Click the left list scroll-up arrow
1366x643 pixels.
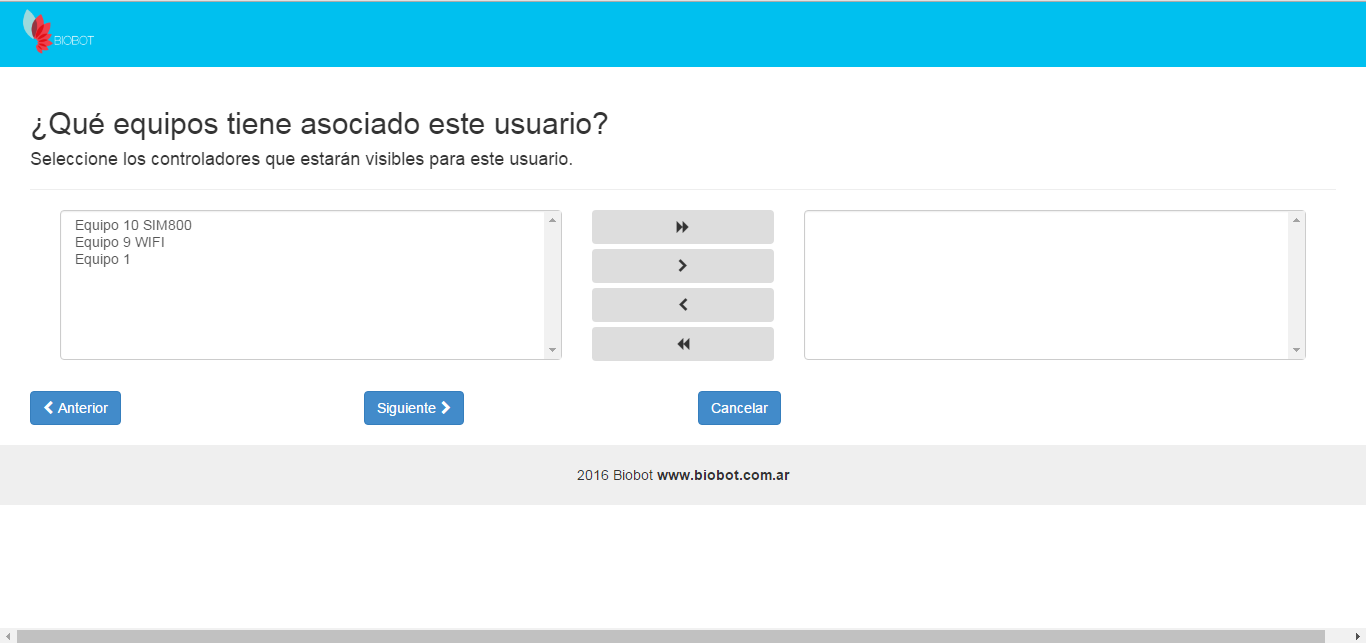(552, 220)
